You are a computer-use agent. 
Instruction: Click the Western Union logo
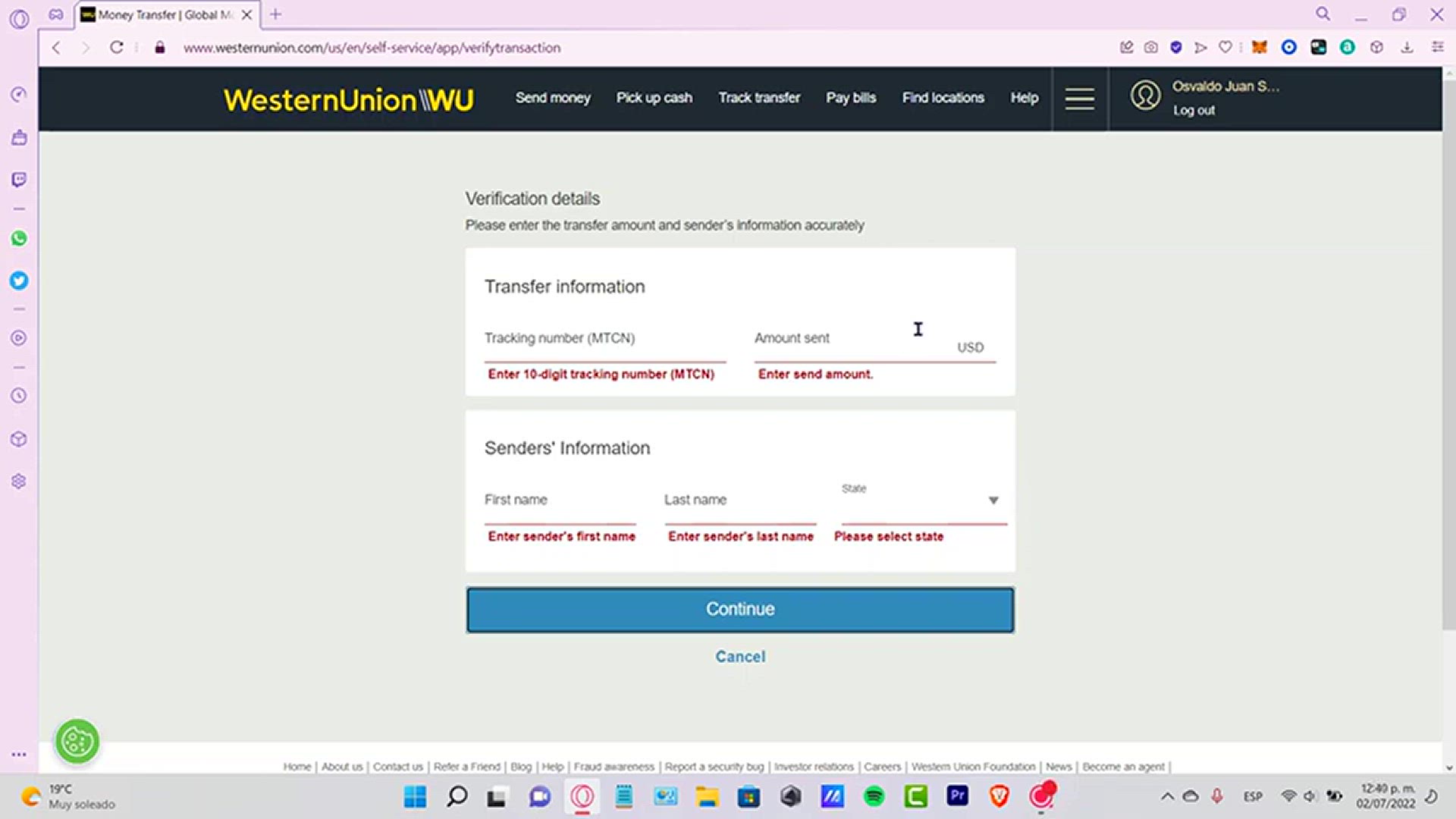click(x=348, y=99)
